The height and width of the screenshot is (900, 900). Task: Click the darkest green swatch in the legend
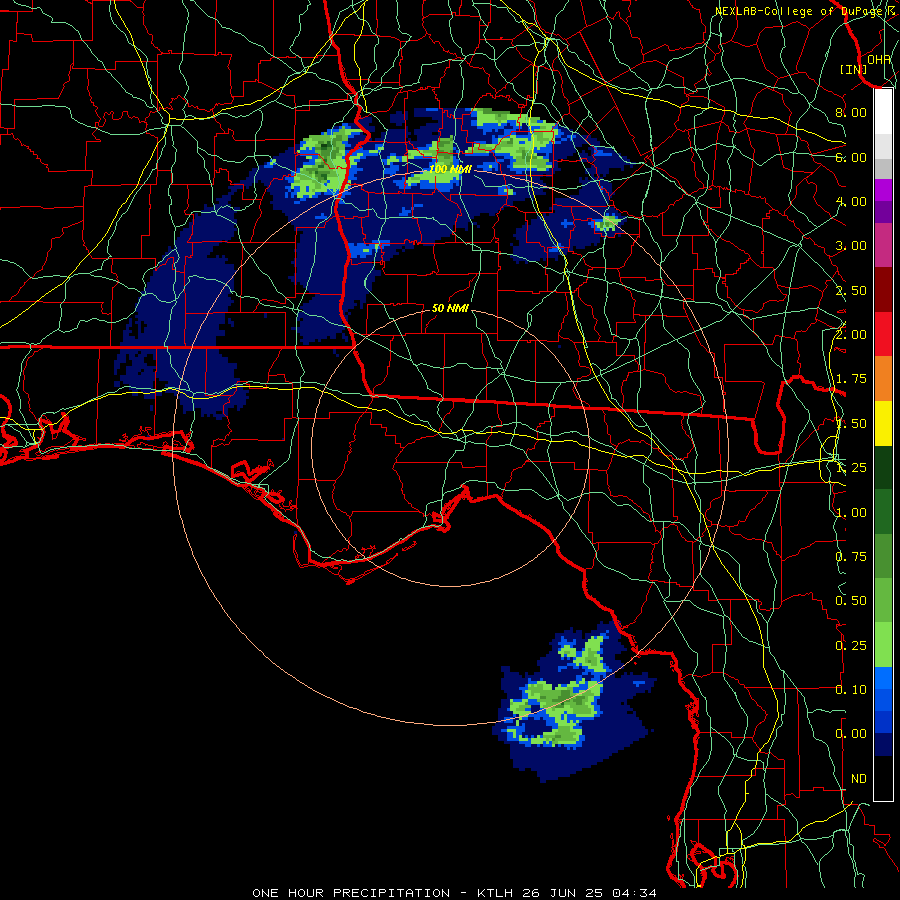tap(883, 467)
